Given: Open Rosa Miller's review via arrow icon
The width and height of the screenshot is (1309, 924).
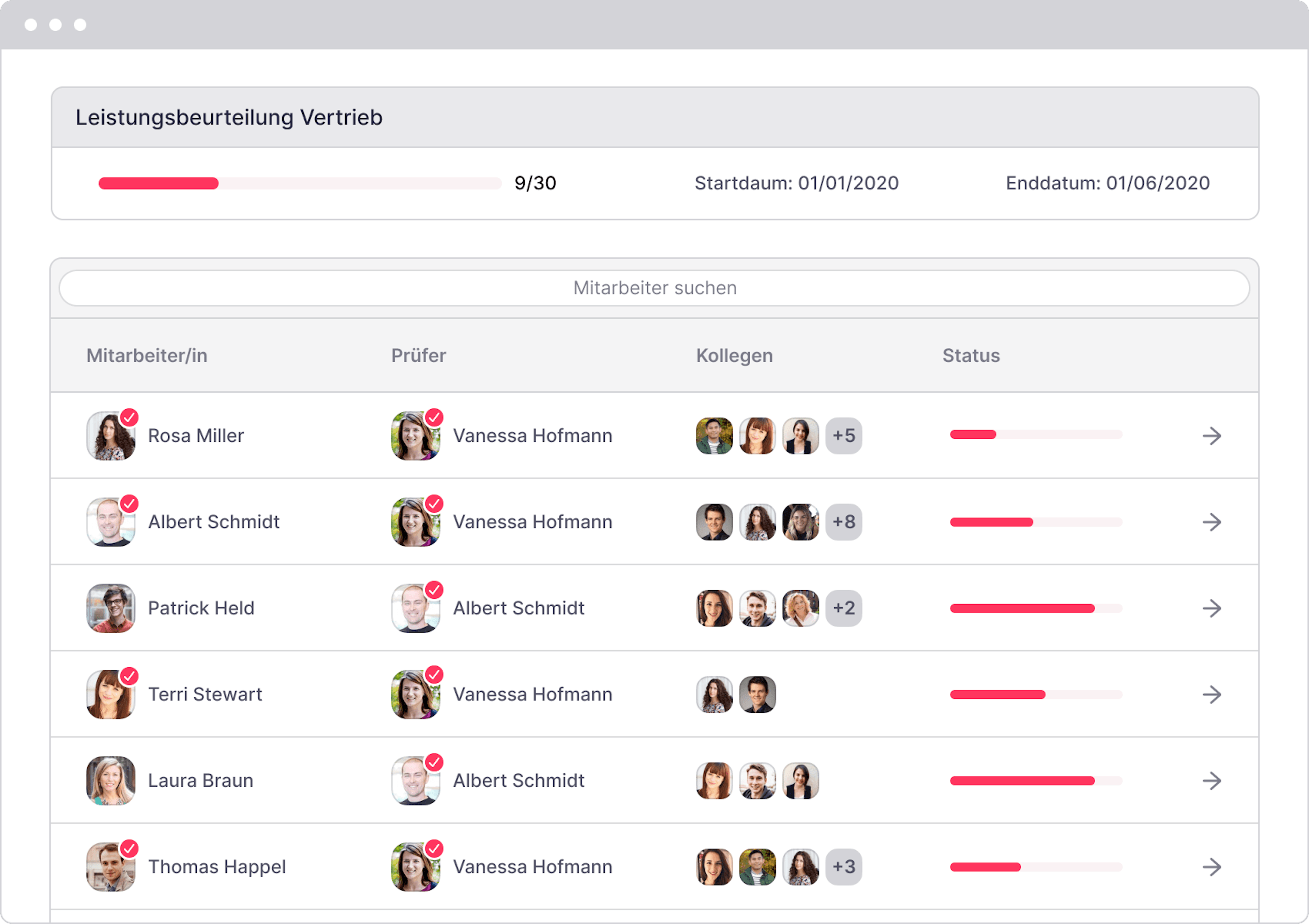Looking at the screenshot, I should tap(1212, 436).
